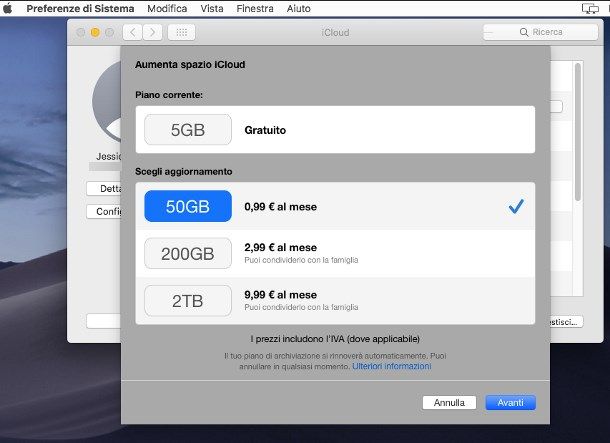Click the blue checkmark on 50GB row
The height and width of the screenshot is (443, 610).
point(516,206)
